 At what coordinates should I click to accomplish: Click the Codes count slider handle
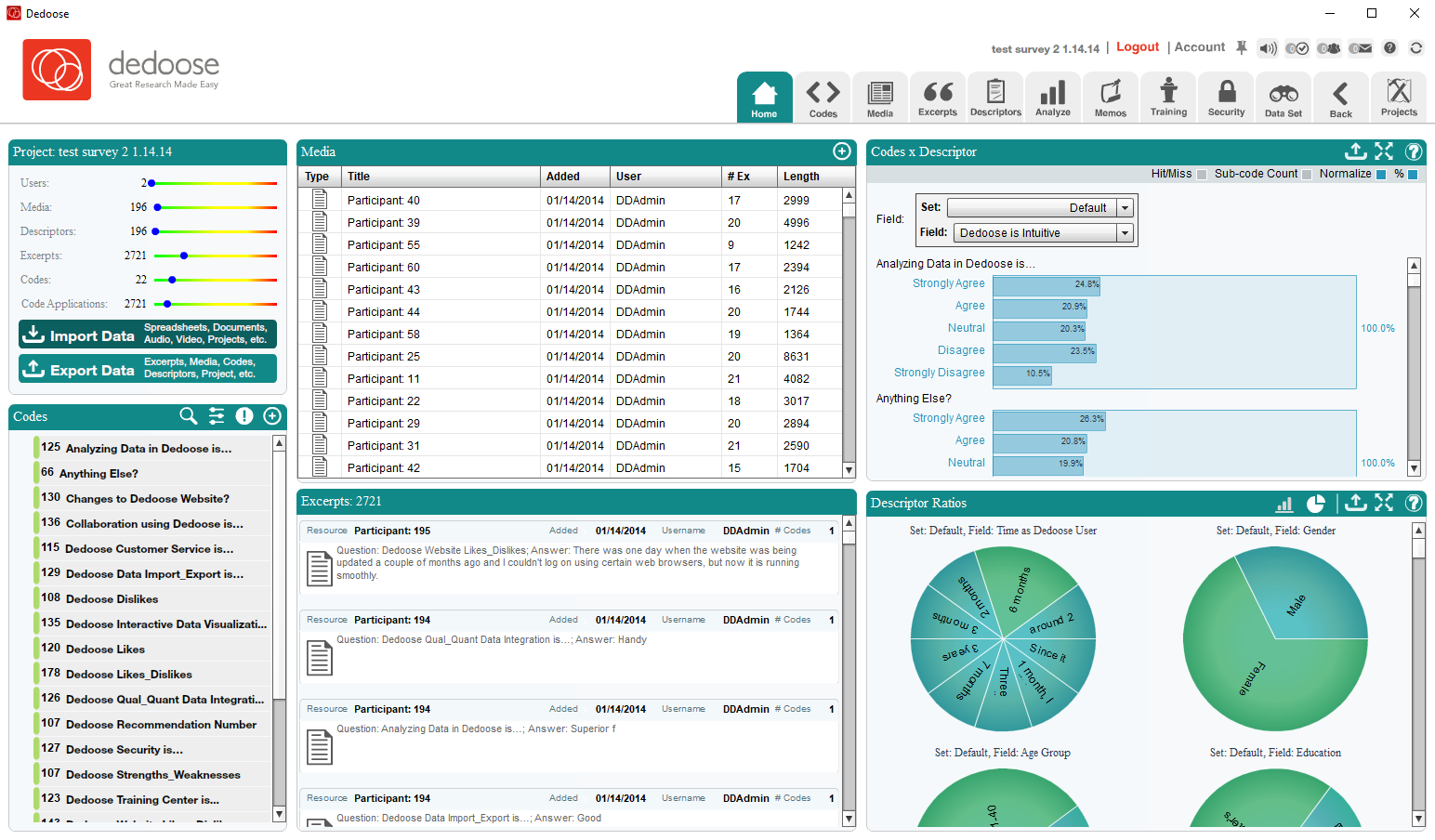(x=172, y=280)
